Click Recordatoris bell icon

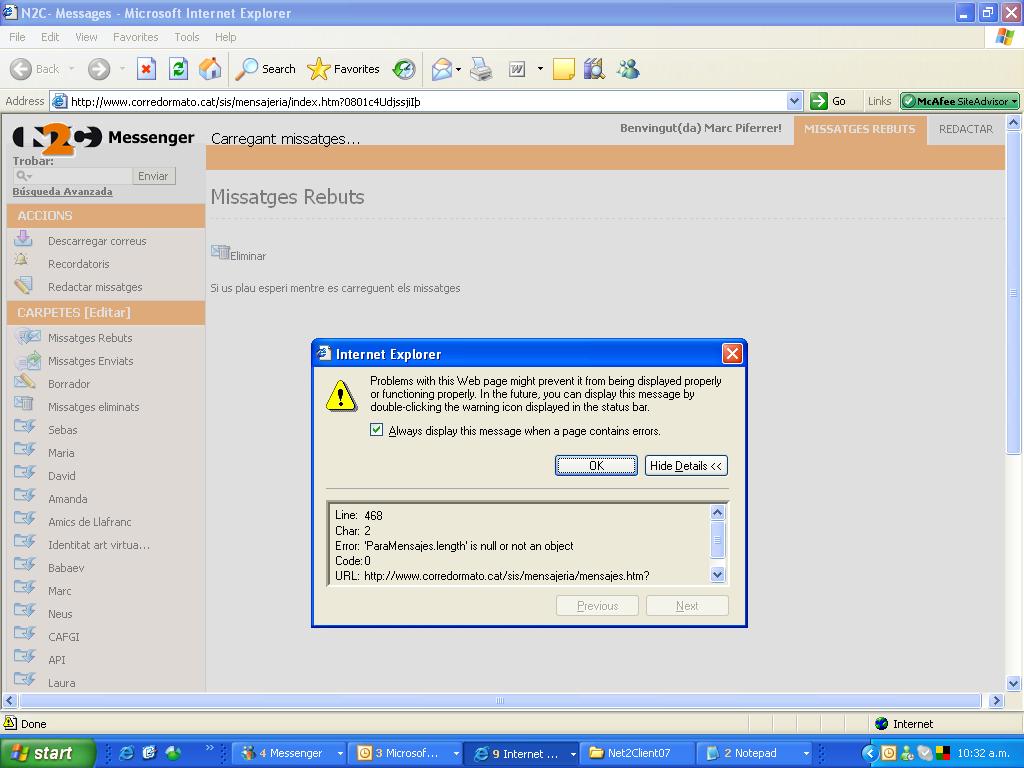[22, 261]
